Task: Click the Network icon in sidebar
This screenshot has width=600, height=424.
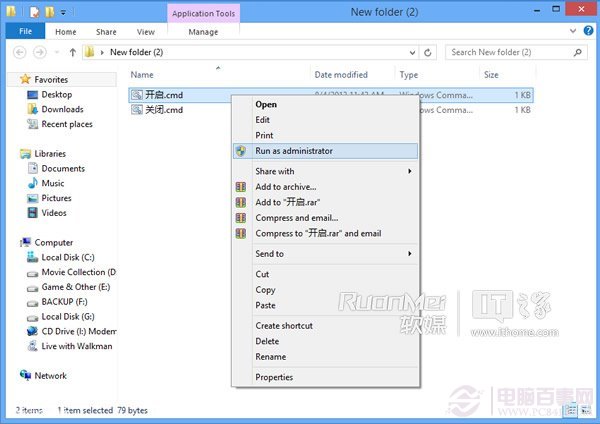Action: point(25,376)
